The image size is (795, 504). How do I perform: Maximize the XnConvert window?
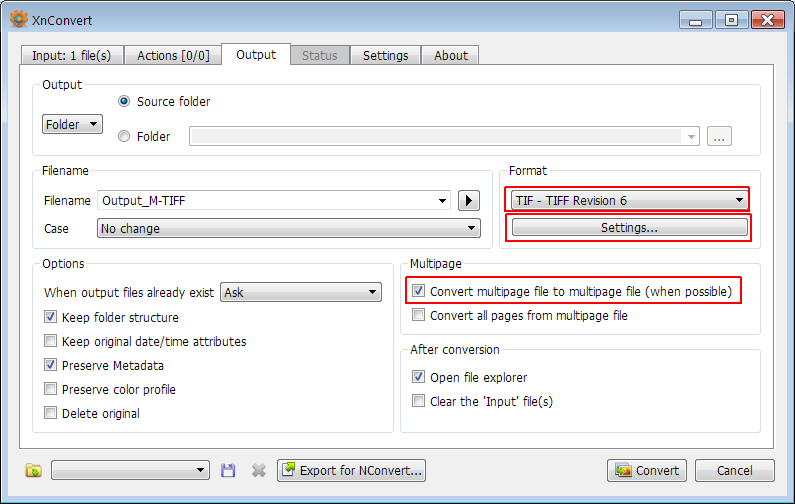tap(731, 21)
